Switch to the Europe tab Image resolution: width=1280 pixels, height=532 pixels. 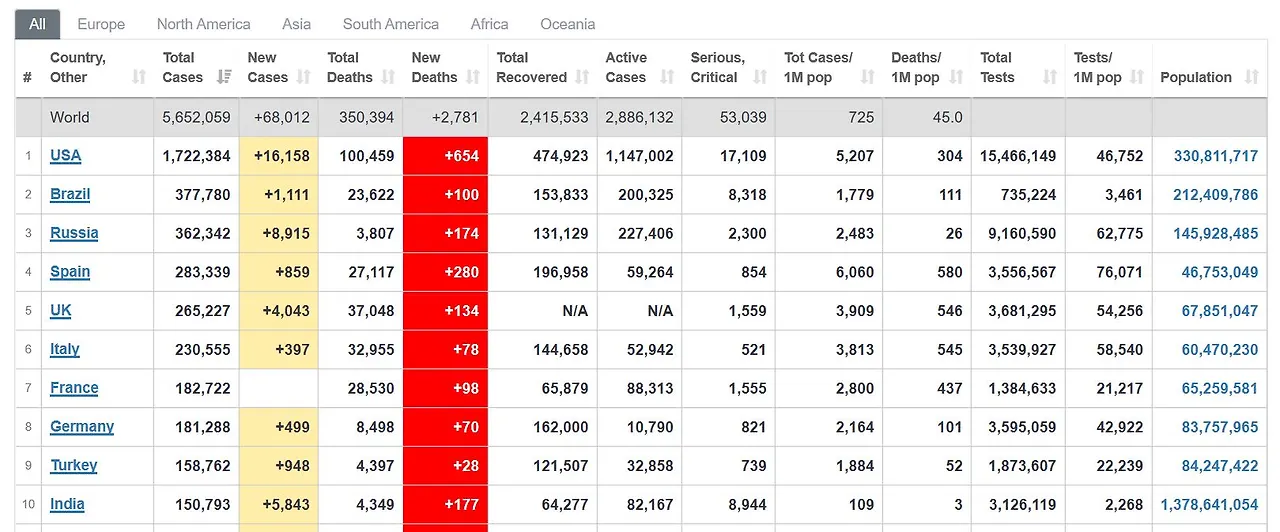101,24
